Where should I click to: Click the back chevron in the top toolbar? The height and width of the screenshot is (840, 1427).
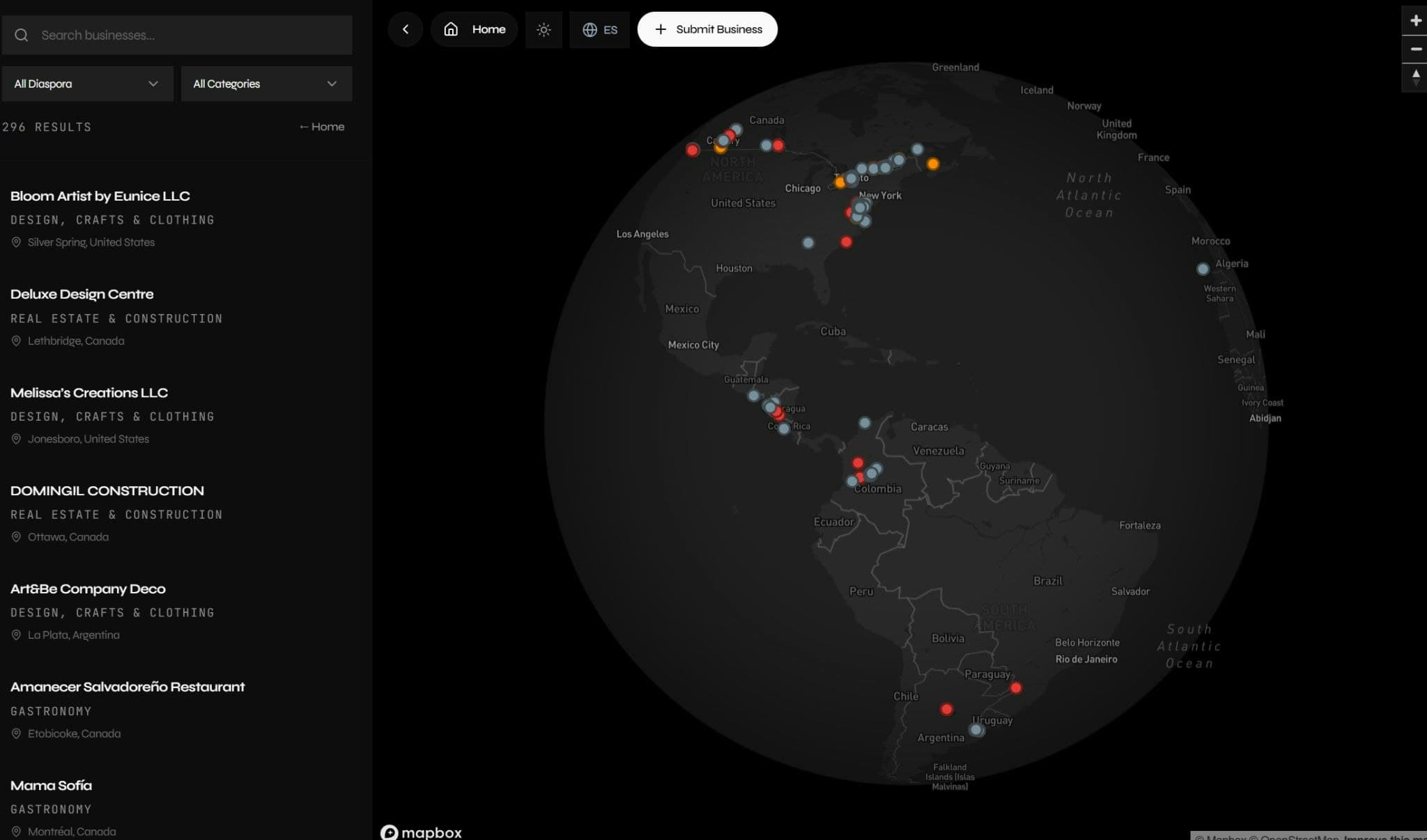[406, 29]
